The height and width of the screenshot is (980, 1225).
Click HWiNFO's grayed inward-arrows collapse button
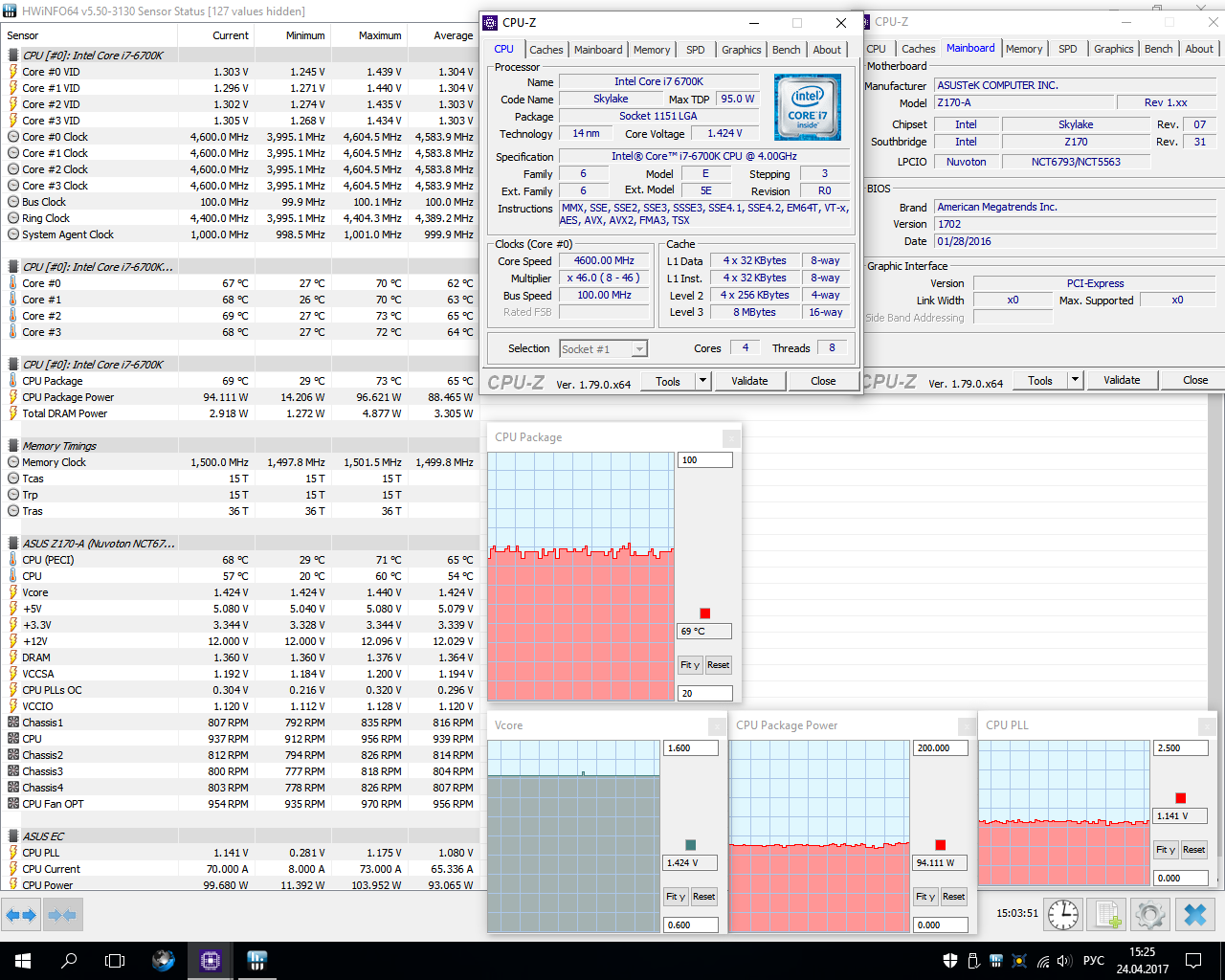(62, 915)
